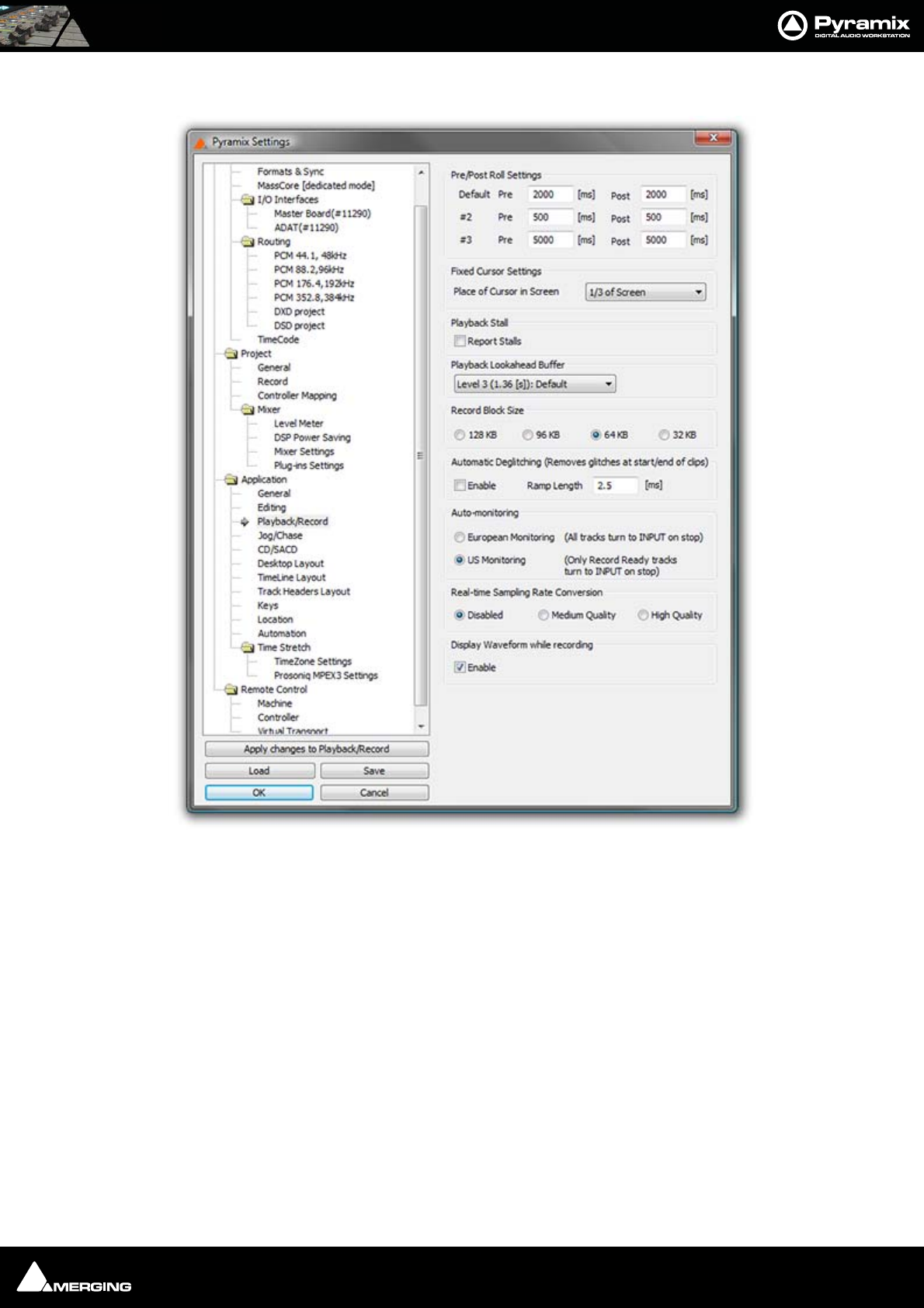Viewport: 924px width, 1308px height.
Task: Click the #3 Post roll field
Action: tap(664, 240)
